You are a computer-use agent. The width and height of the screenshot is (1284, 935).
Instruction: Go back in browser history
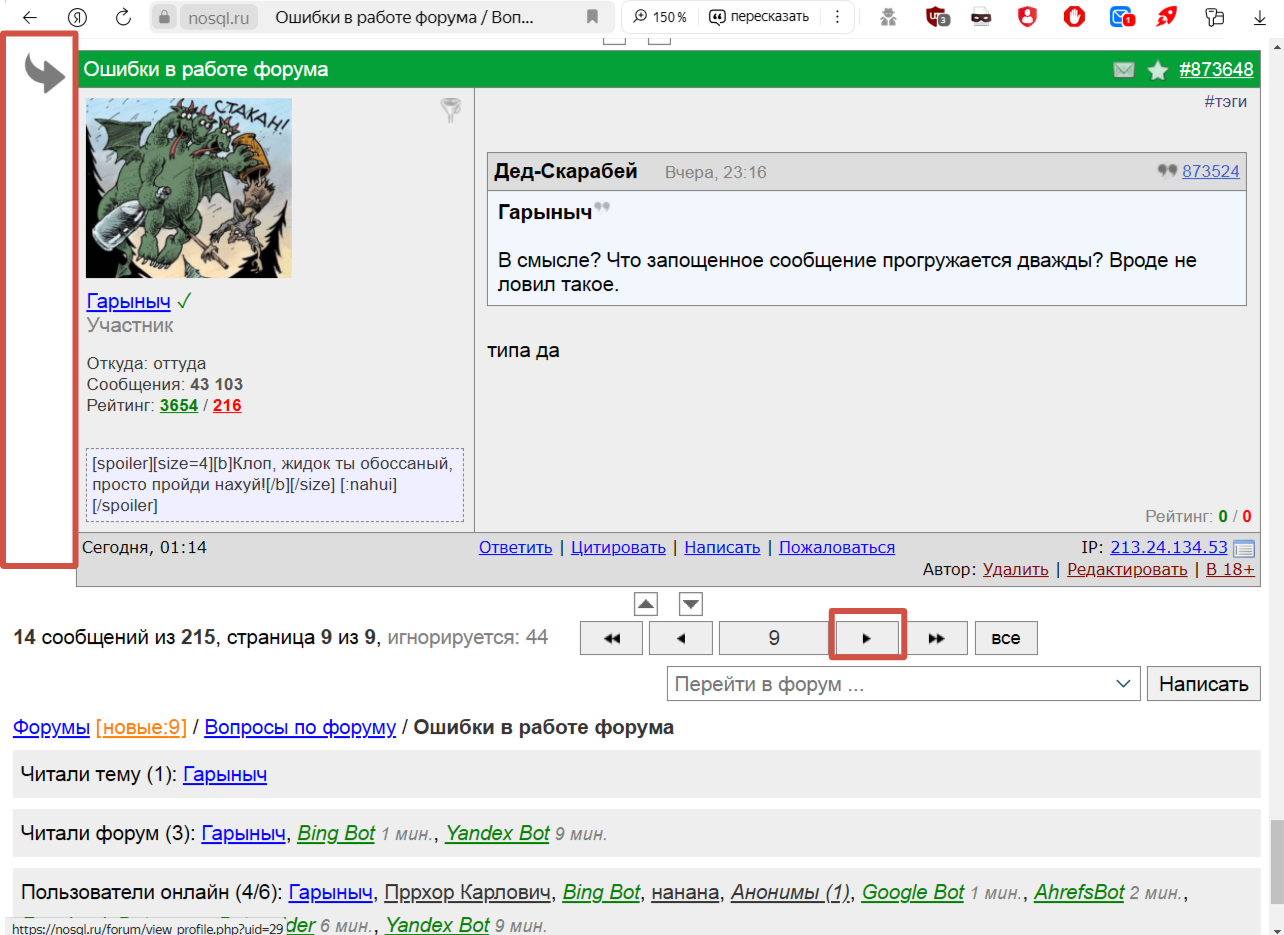tap(30, 17)
